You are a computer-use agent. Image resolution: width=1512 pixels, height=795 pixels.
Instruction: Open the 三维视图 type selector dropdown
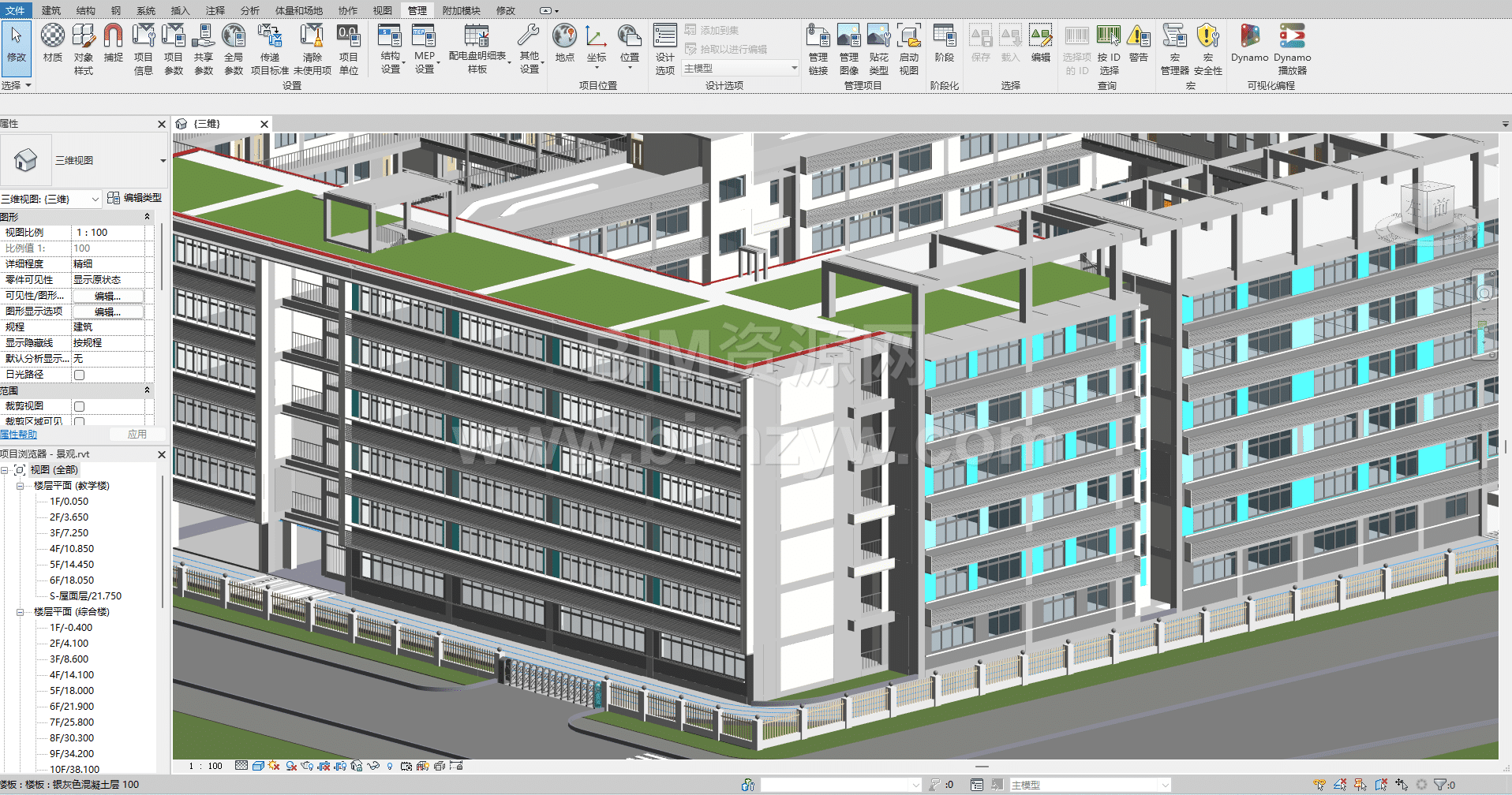pyautogui.click(x=163, y=161)
